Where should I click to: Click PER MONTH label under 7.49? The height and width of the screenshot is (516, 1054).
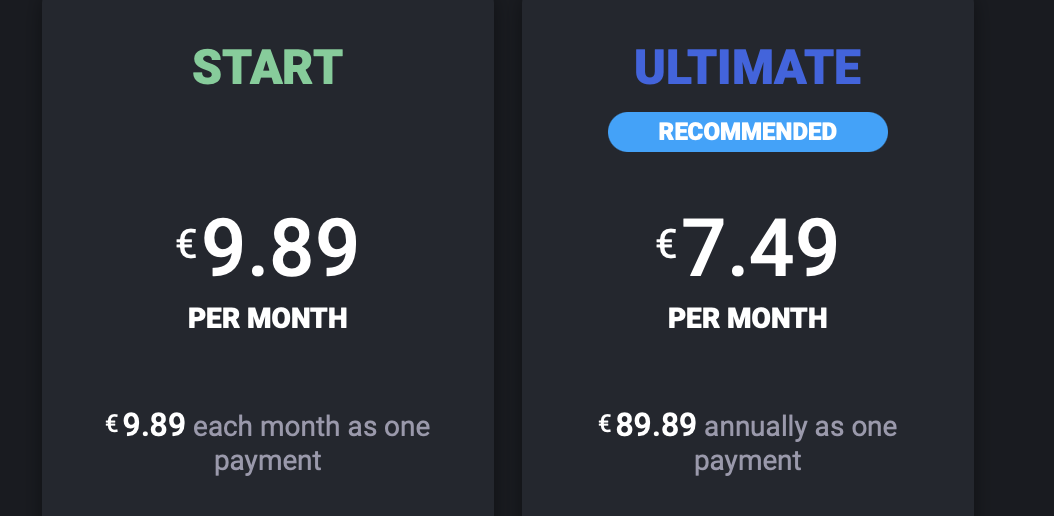747,318
